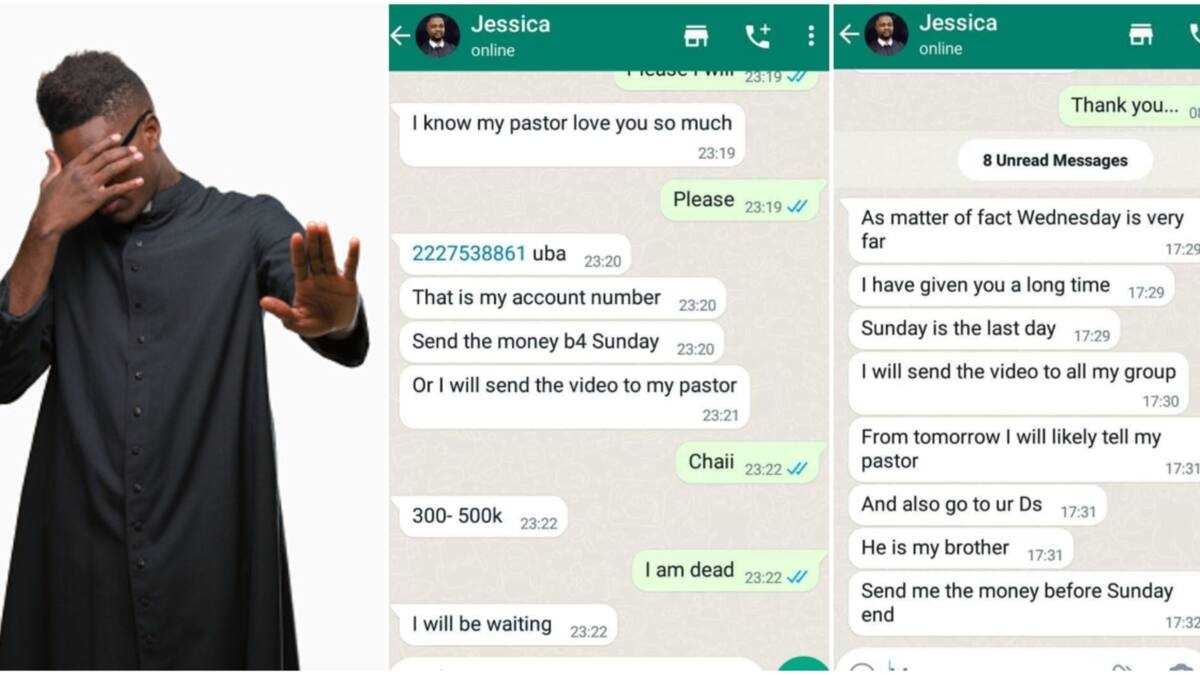The width and height of the screenshot is (1200, 675).
Task: Tap Jessica contact name in left header
Action: [510, 24]
